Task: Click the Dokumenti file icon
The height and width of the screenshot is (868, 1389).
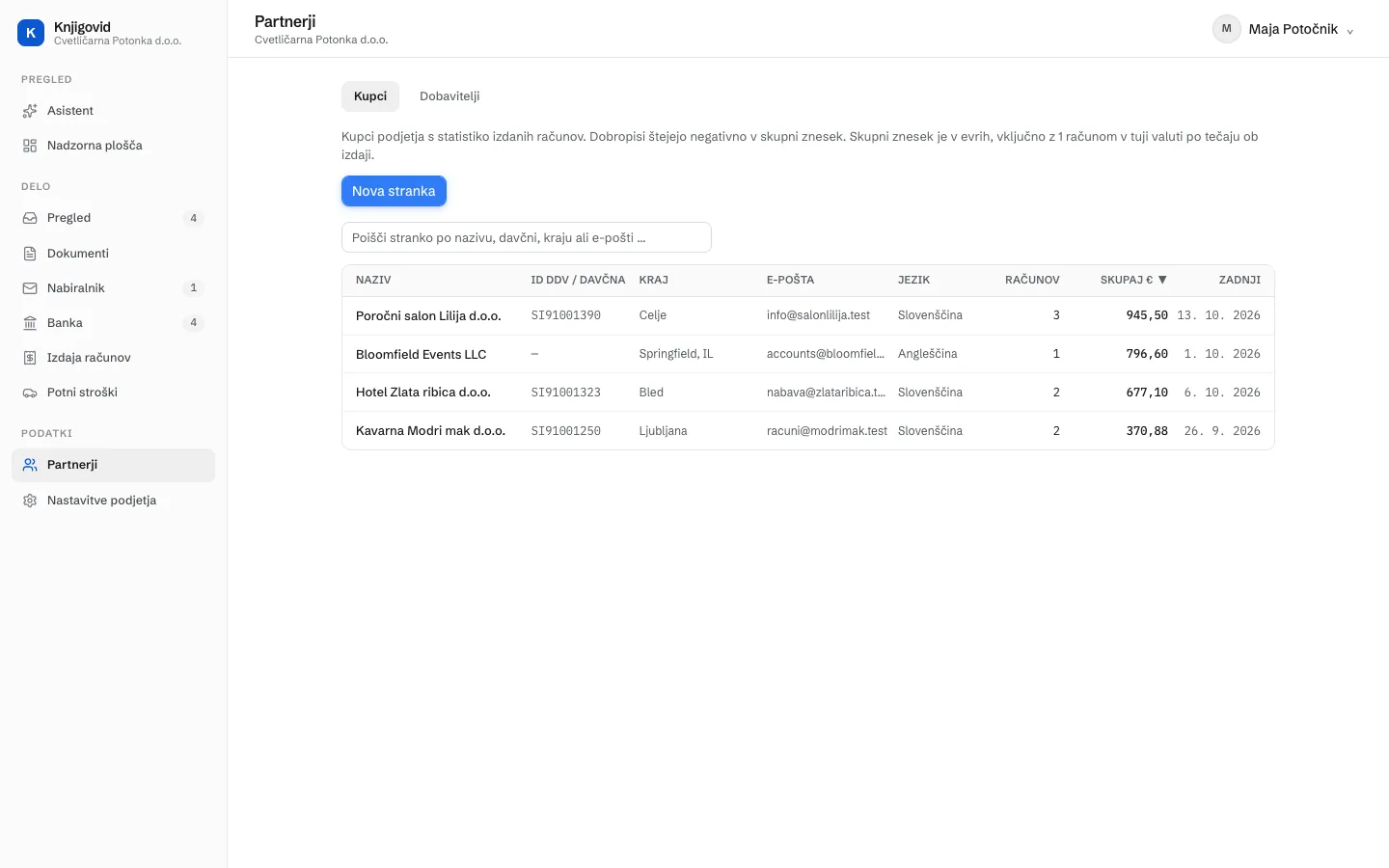Action: pyautogui.click(x=30, y=254)
